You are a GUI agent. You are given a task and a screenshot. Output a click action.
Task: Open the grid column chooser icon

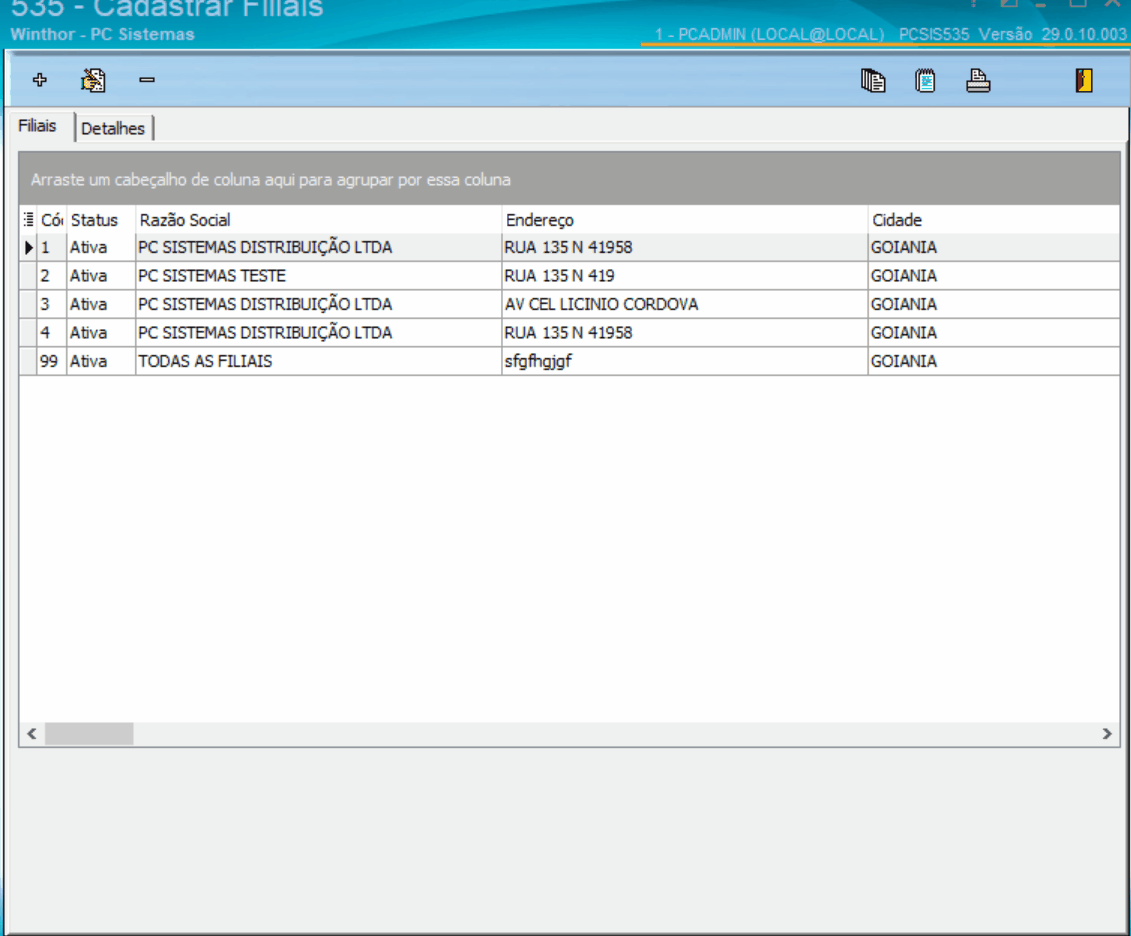click(x=28, y=219)
